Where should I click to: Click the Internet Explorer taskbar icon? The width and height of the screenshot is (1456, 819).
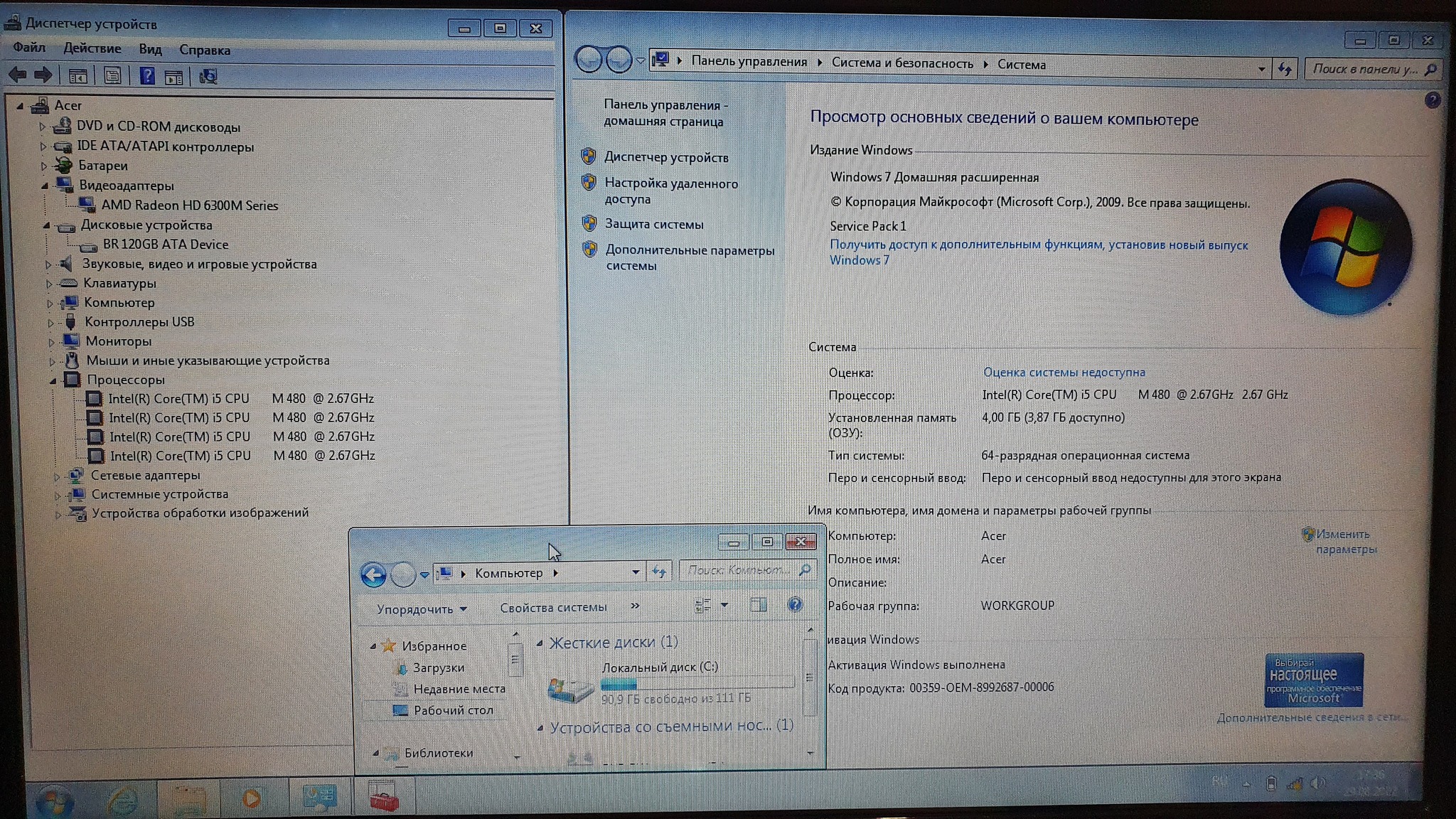click(122, 800)
